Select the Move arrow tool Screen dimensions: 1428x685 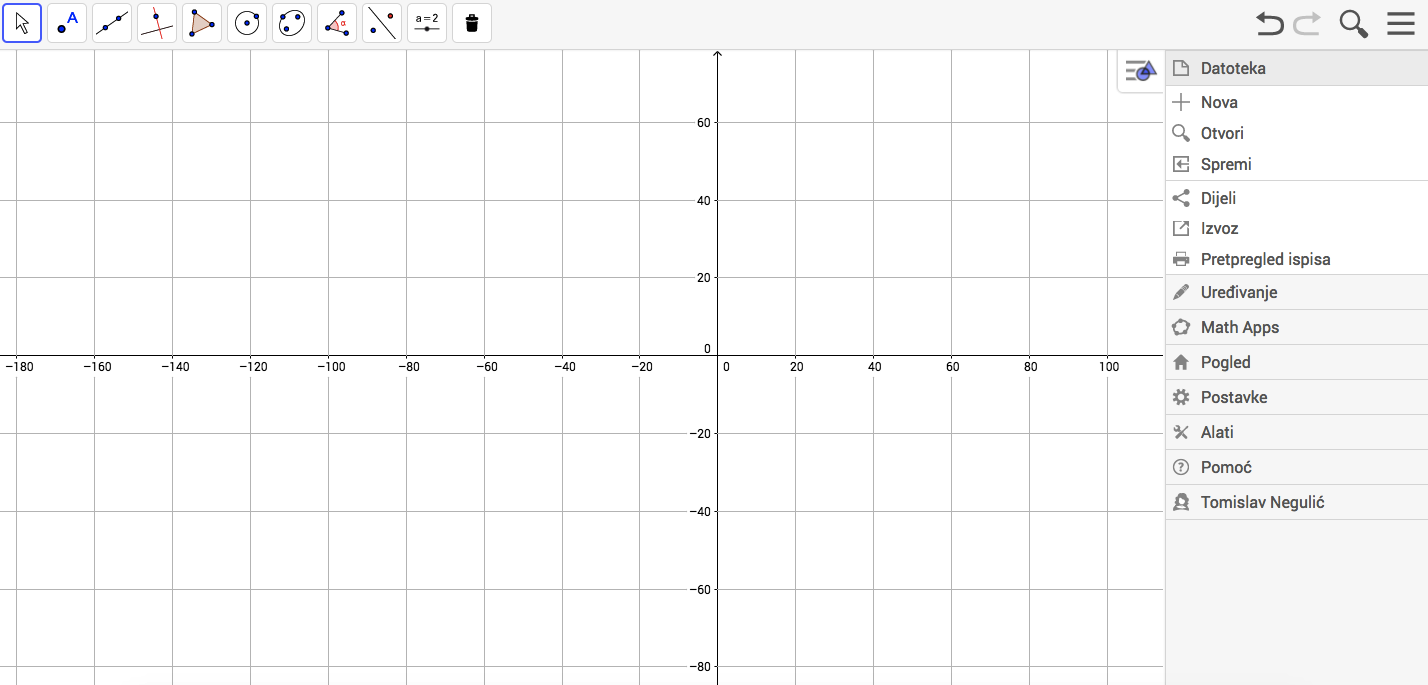click(22, 23)
